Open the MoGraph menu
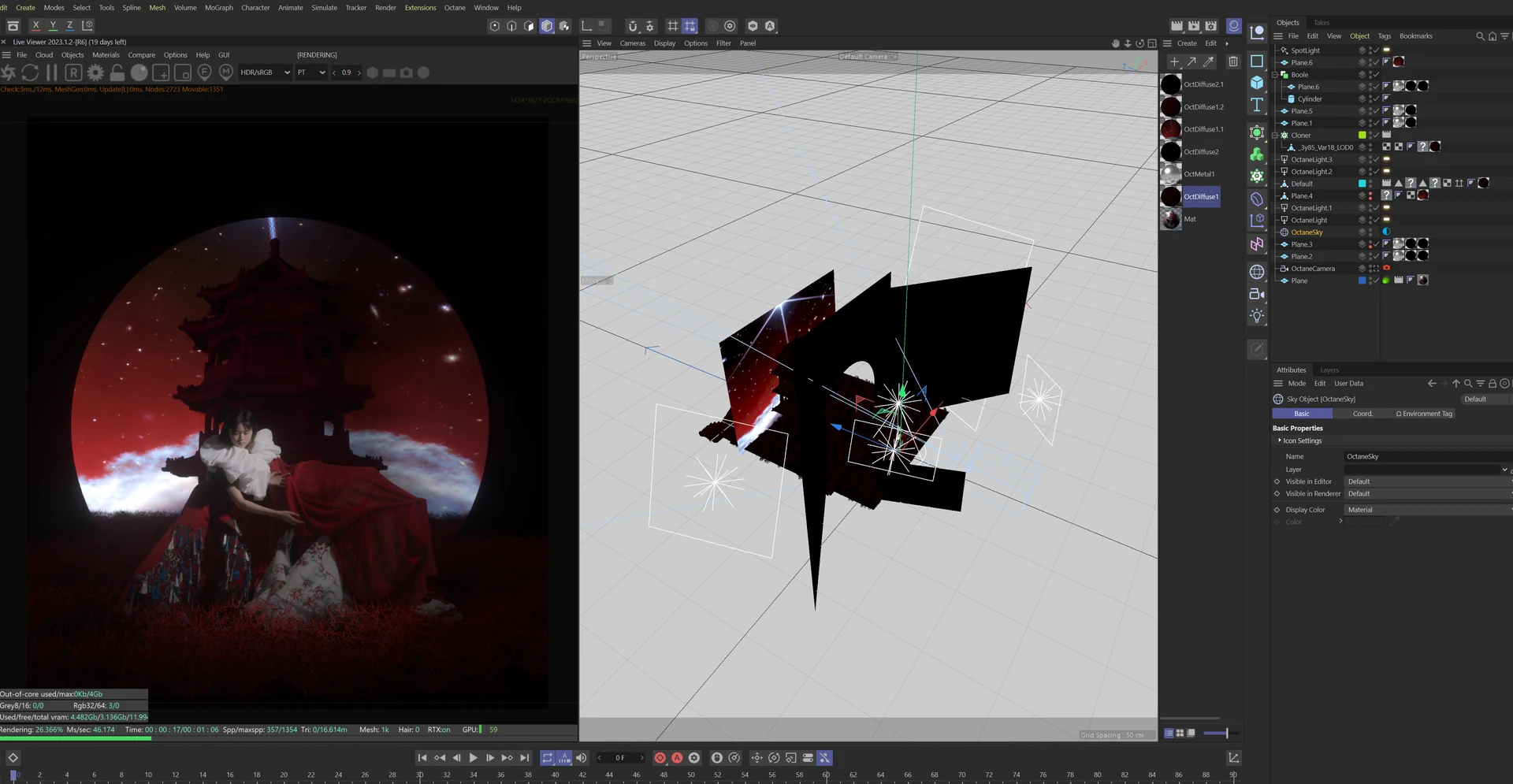Screen dimensions: 1513x784 click(219, 8)
